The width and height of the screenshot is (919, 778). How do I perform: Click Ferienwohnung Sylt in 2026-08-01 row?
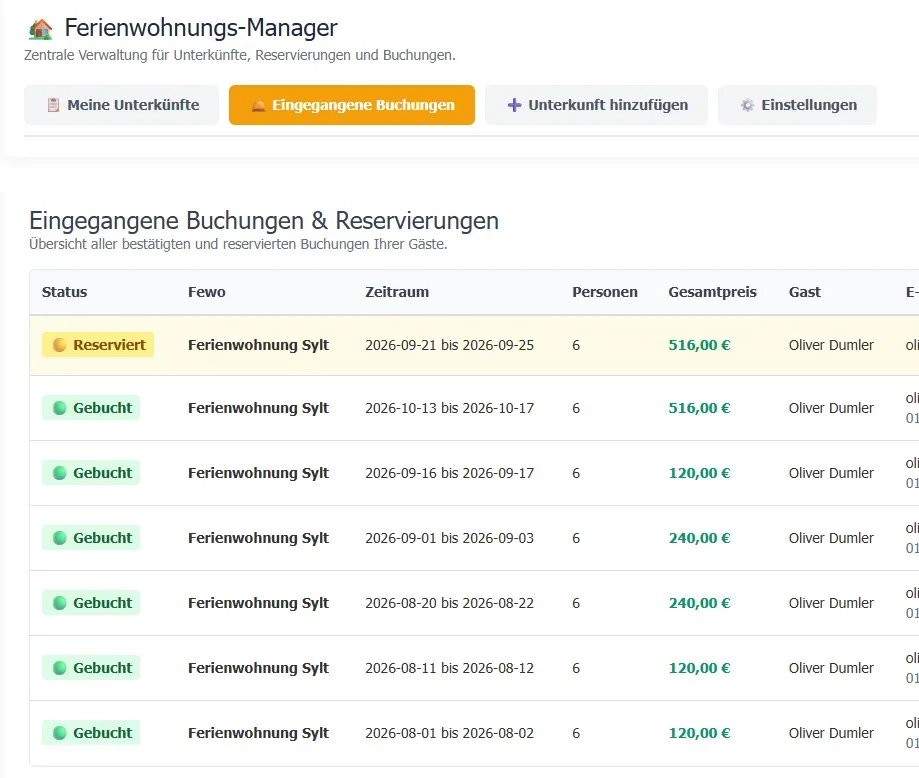tap(258, 733)
